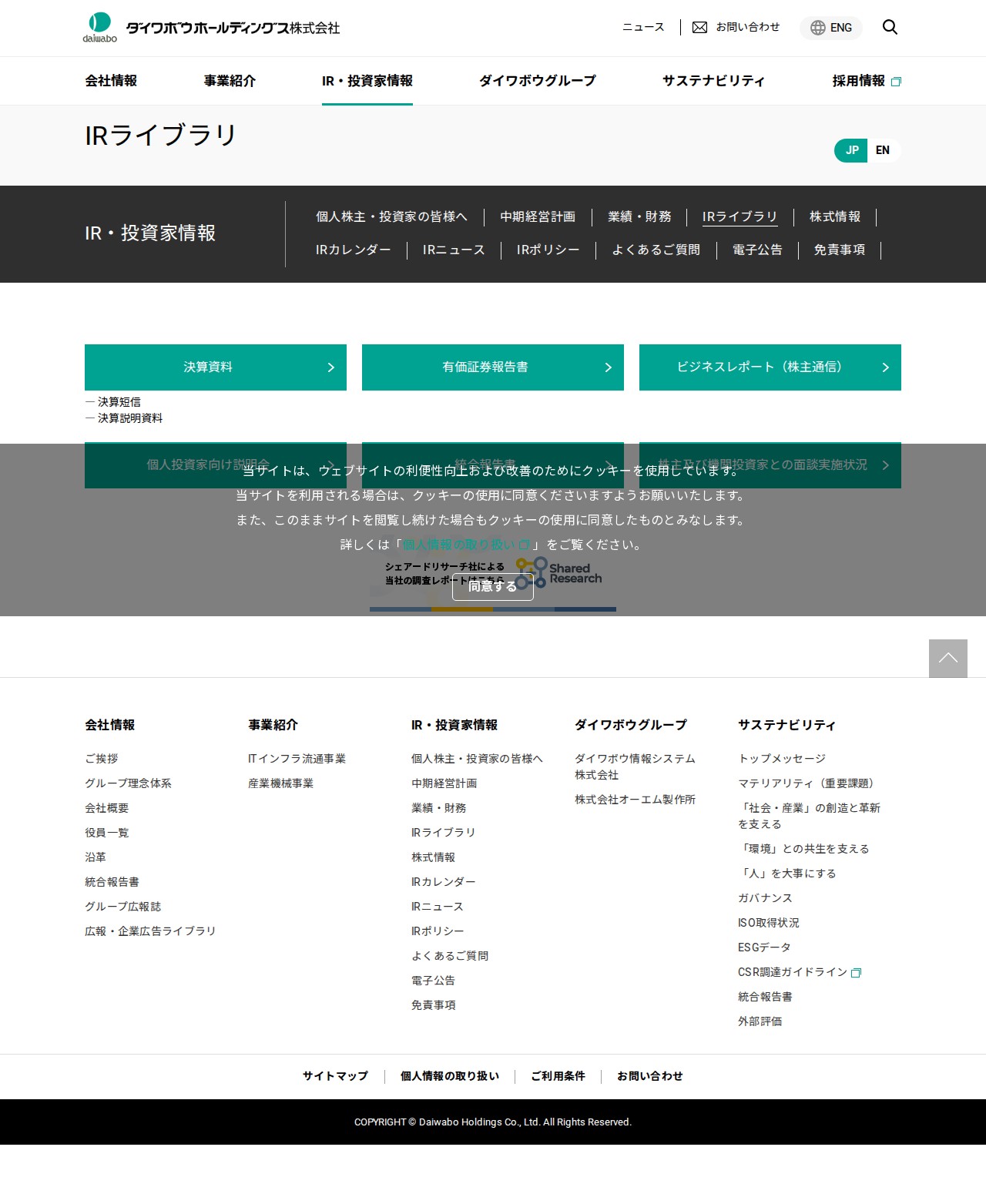
Task: Click footer link 産業機械事業
Action: (x=281, y=783)
